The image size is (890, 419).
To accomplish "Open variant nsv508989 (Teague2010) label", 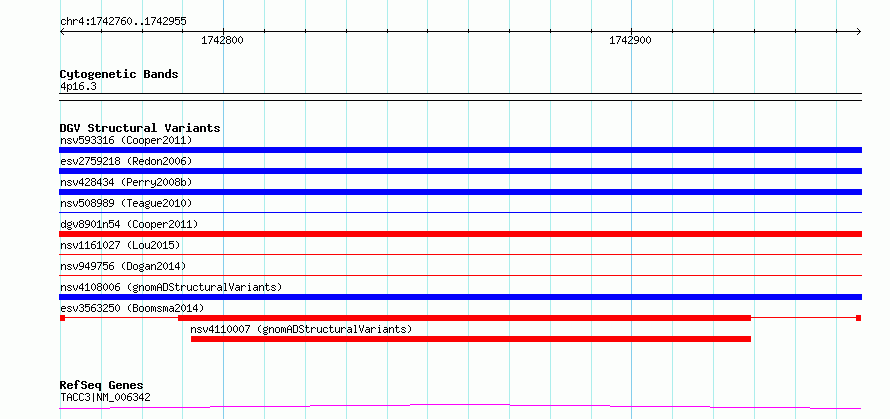I will (126, 203).
